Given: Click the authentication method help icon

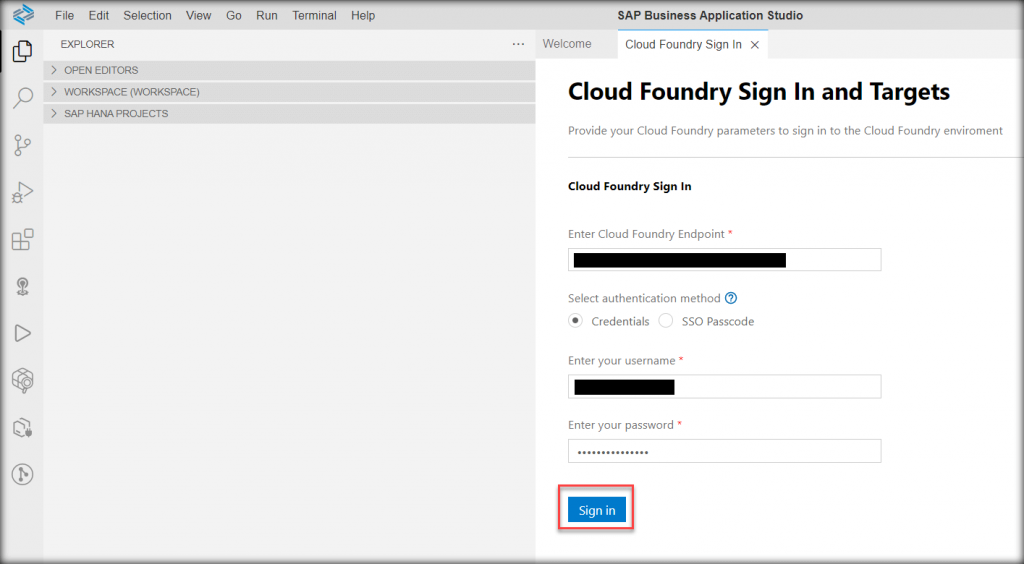Looking at the screenshot, I should click(731, 298).
